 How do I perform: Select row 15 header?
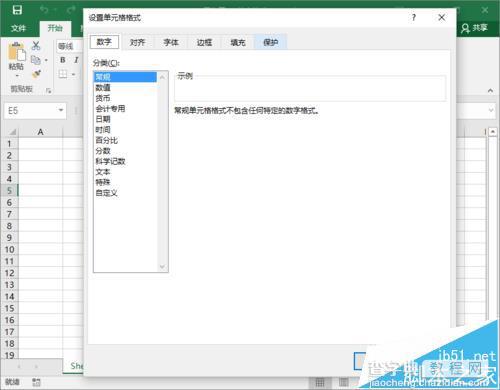tap(9, 308)
